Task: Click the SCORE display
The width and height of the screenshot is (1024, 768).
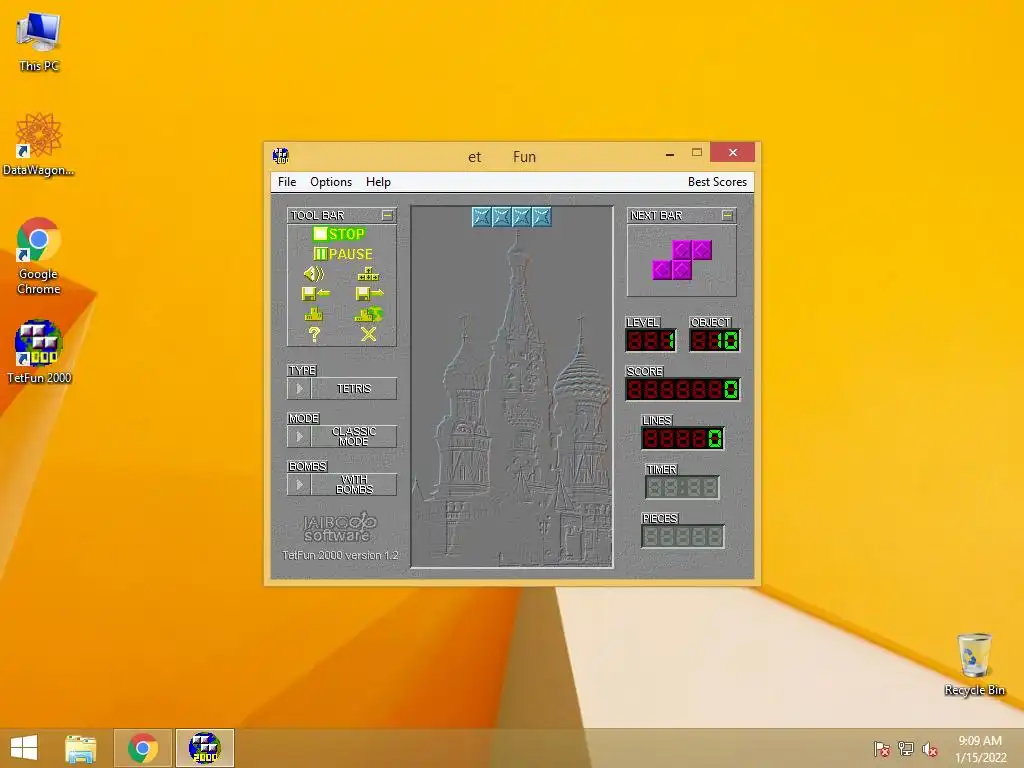Action: (x=682, y=389)
